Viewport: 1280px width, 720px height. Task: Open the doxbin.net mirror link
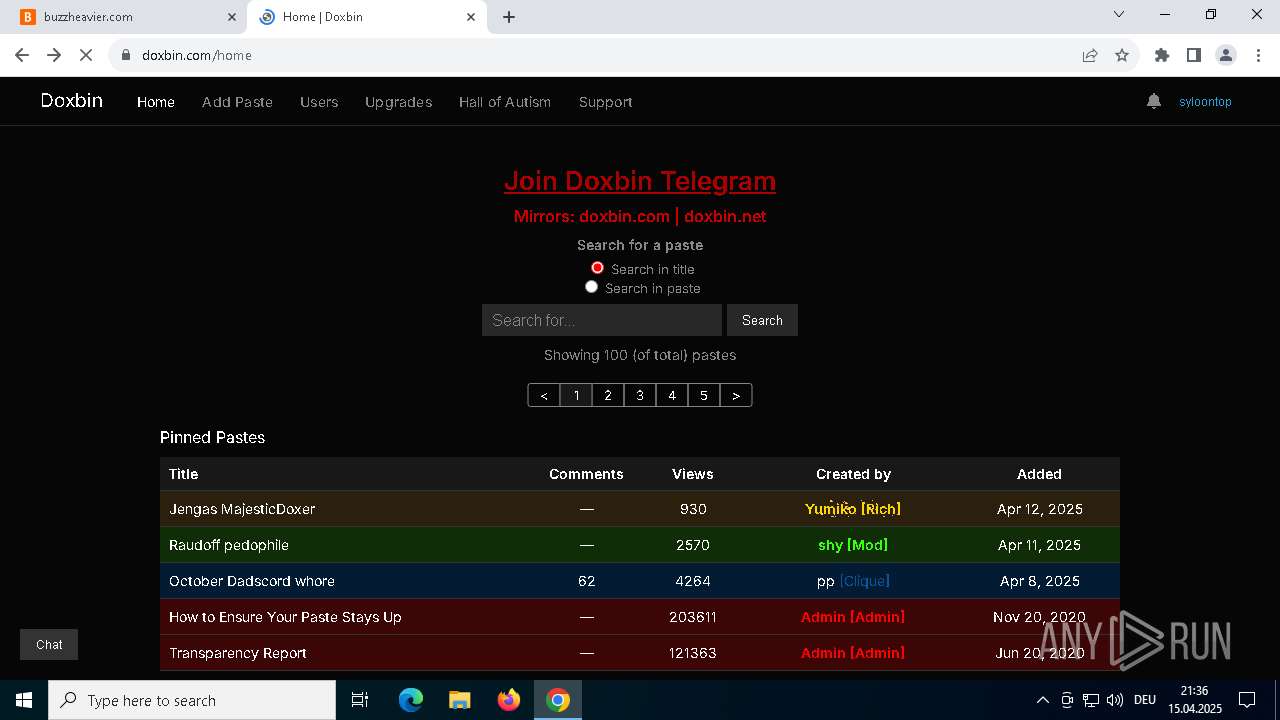tap(725, 216)
